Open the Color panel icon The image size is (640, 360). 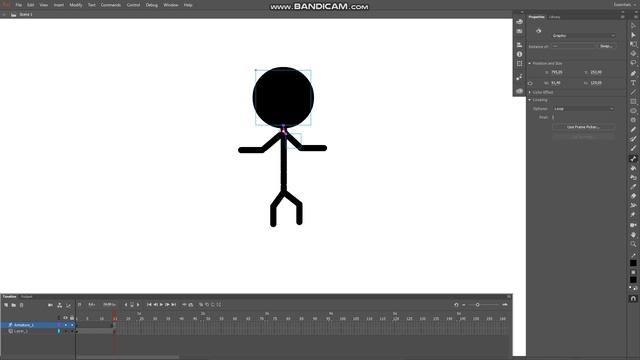point(519,22)
